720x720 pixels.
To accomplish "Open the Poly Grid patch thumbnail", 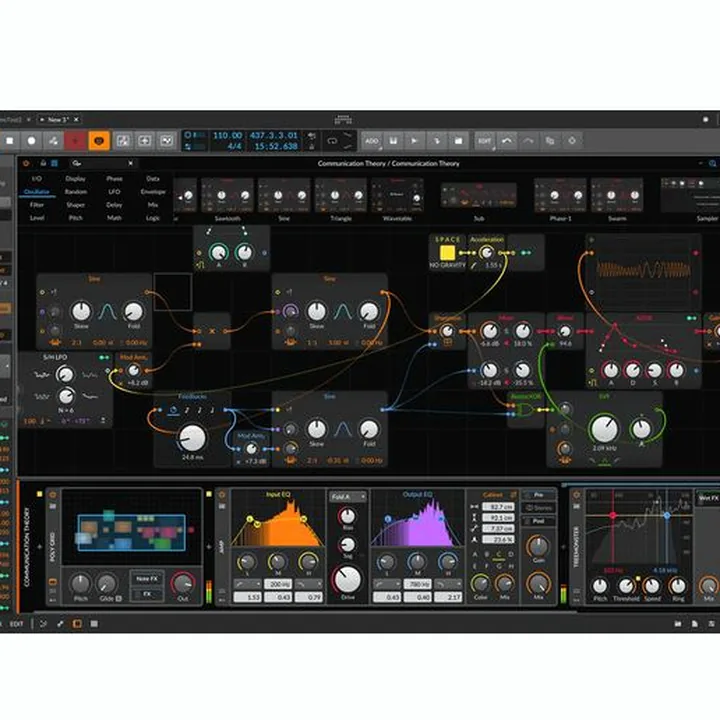I will tap(132, 527).
